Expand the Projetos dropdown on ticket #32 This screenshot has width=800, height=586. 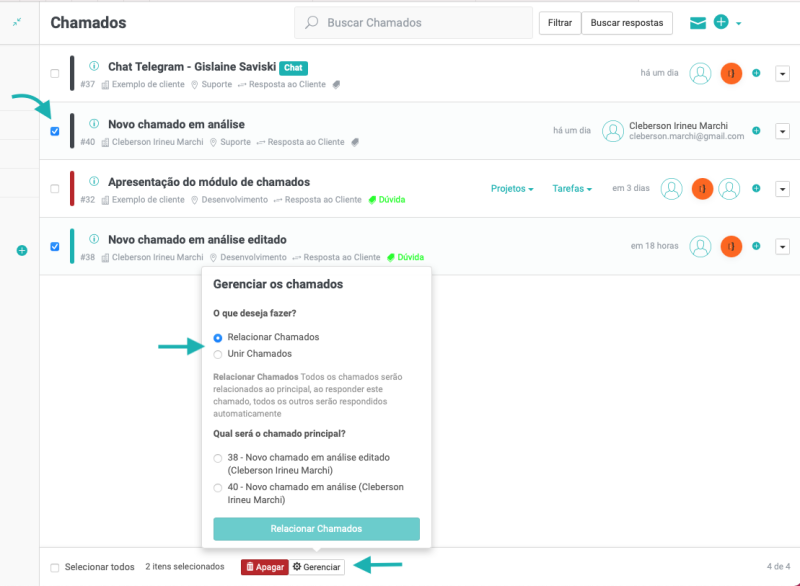(512, 189)
